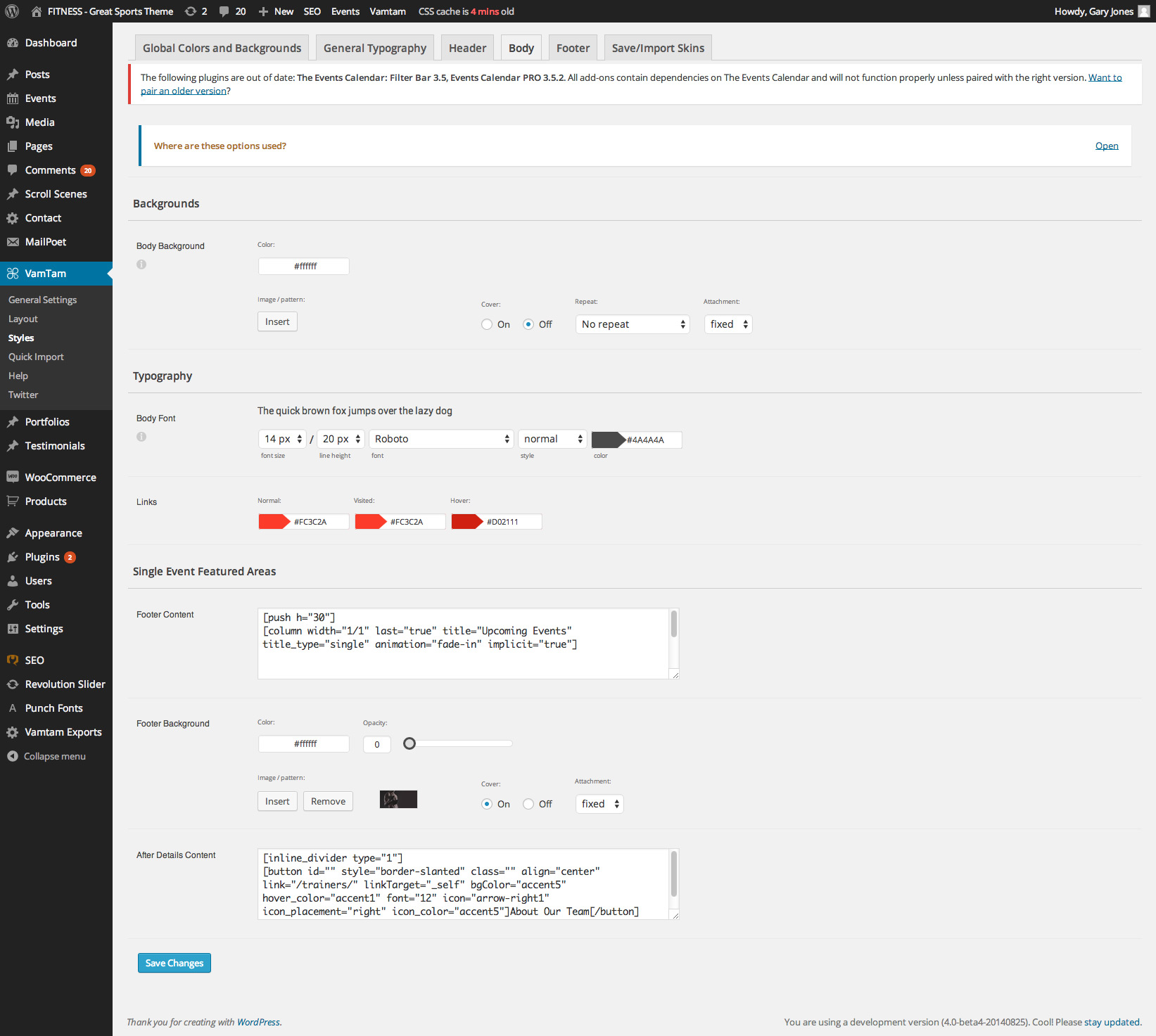Open WooCommerce from the sidebar icon
Viewport: 1156px width, 1036px height.
[13, 477]
